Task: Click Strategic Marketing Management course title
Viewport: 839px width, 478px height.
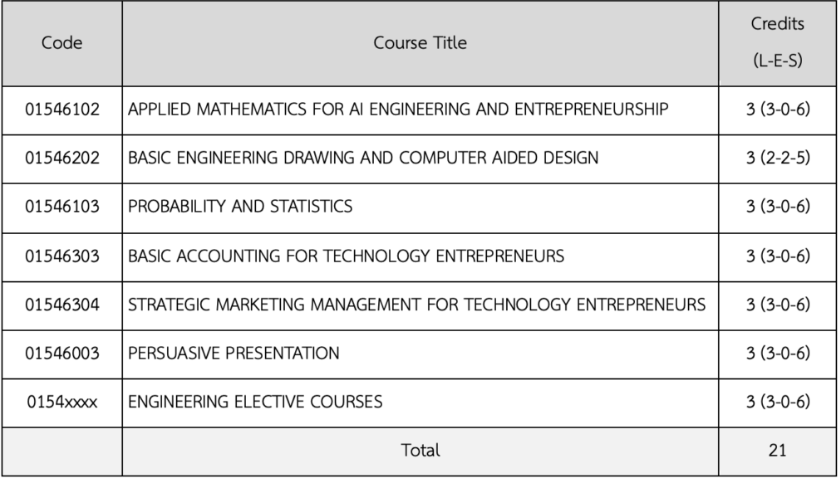Action: coord(417,305)
